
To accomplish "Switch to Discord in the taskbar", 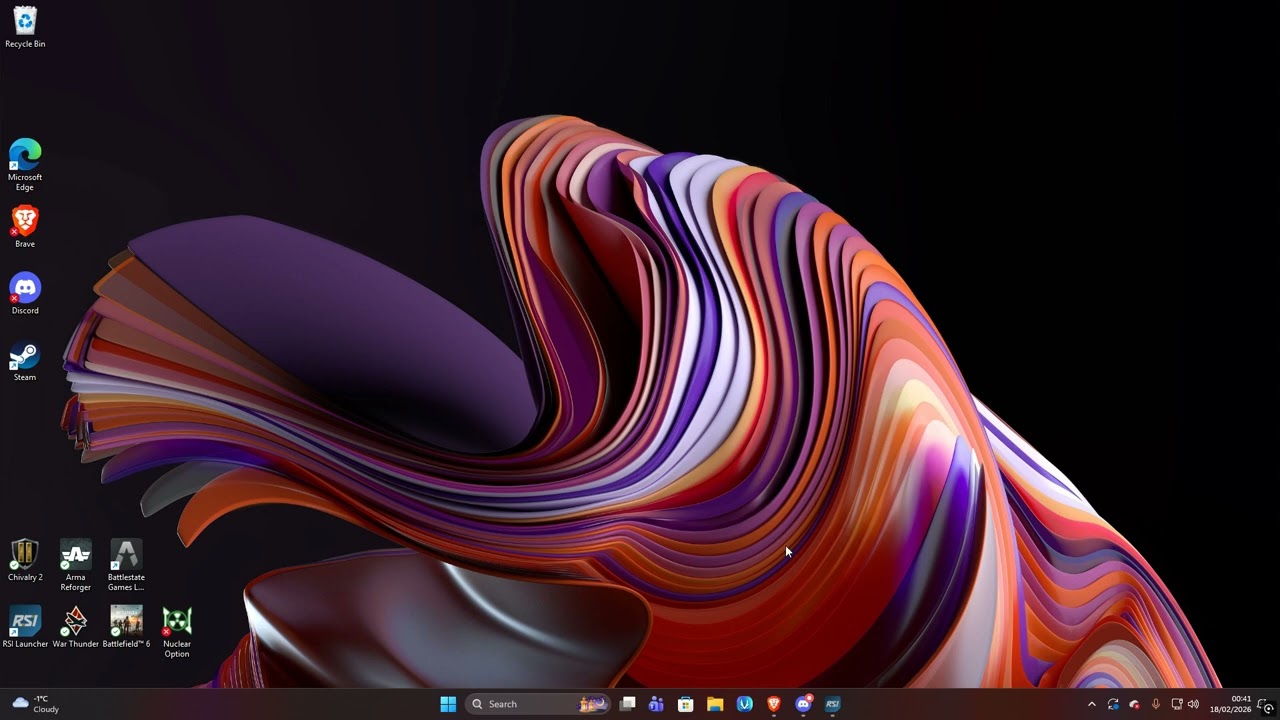I will 803,704.
